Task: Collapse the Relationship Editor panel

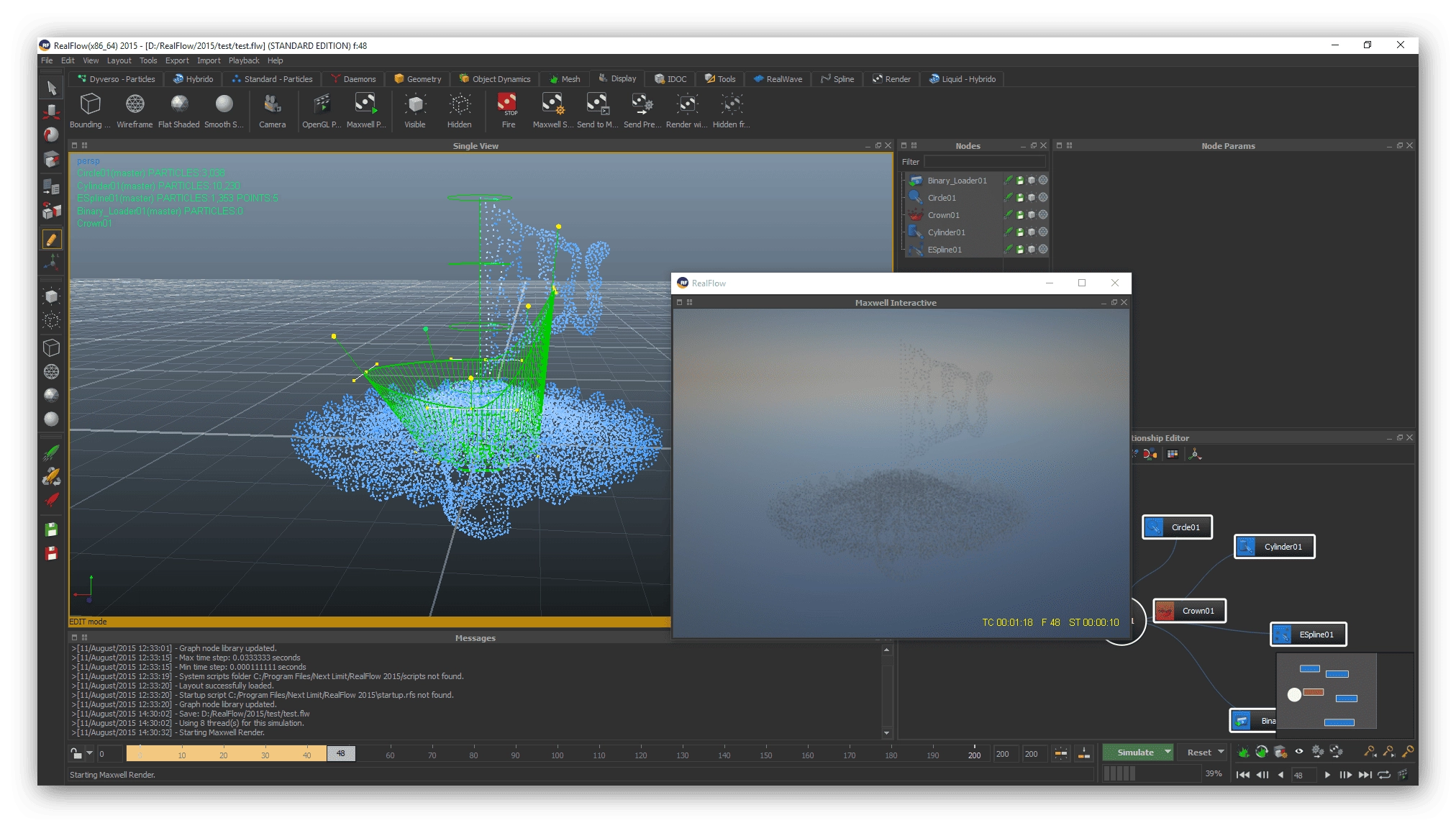Action: [x=1390, y=437]
